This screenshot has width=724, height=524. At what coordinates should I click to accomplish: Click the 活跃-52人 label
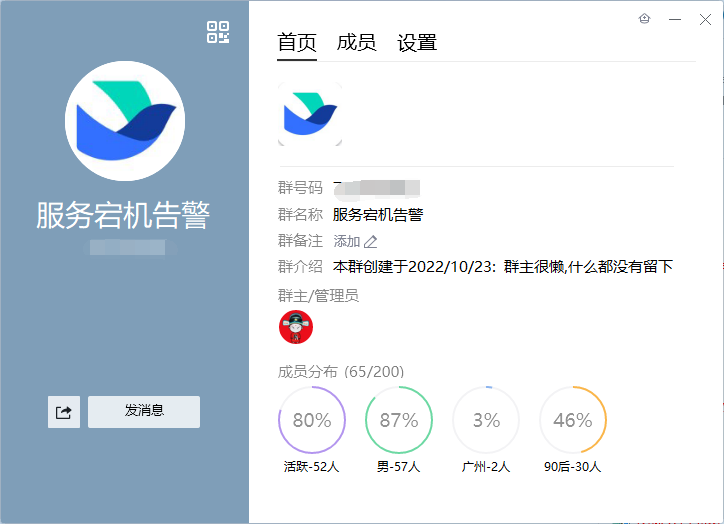[312, 467]
